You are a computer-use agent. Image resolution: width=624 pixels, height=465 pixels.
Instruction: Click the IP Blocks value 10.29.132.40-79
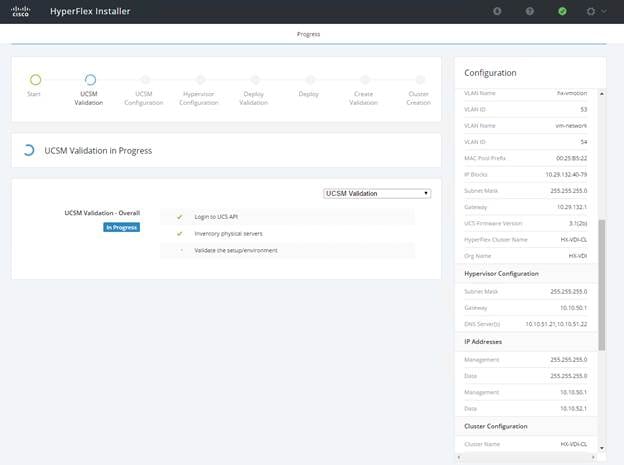pyautogui.click(x=566, y=175)
